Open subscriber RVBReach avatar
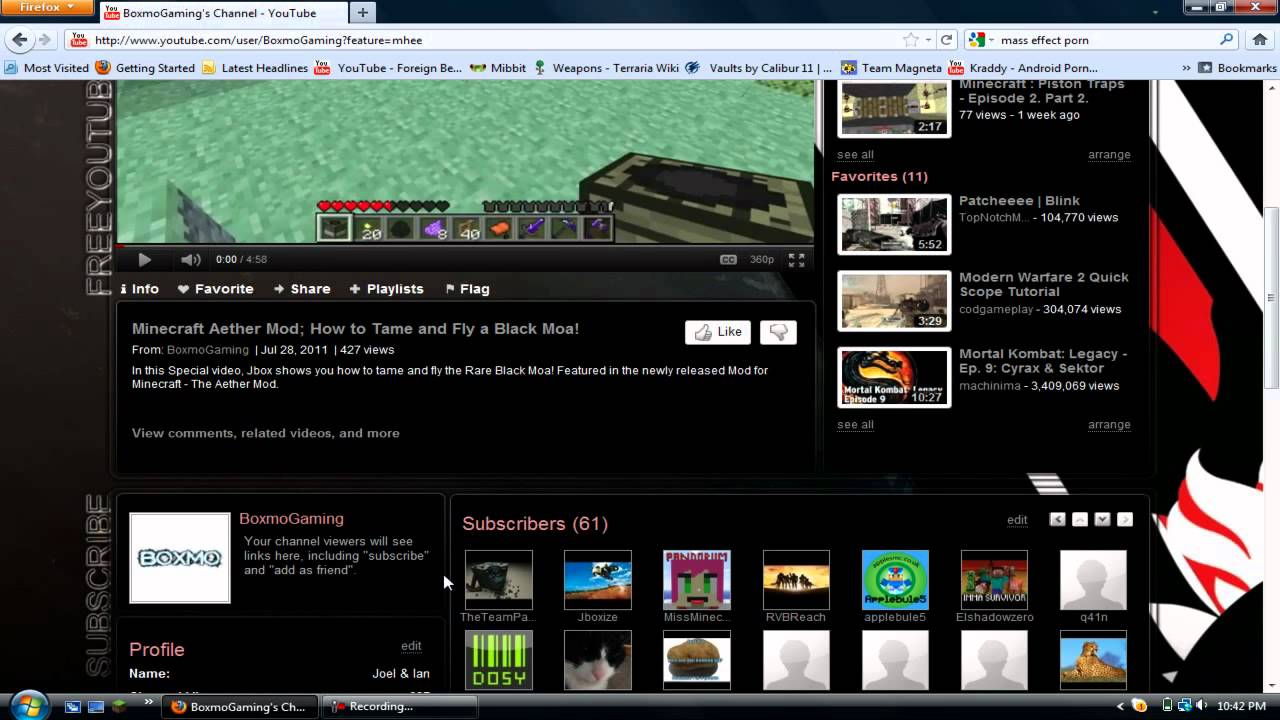Screen dimensions: 1280x720 click(796, 580)
